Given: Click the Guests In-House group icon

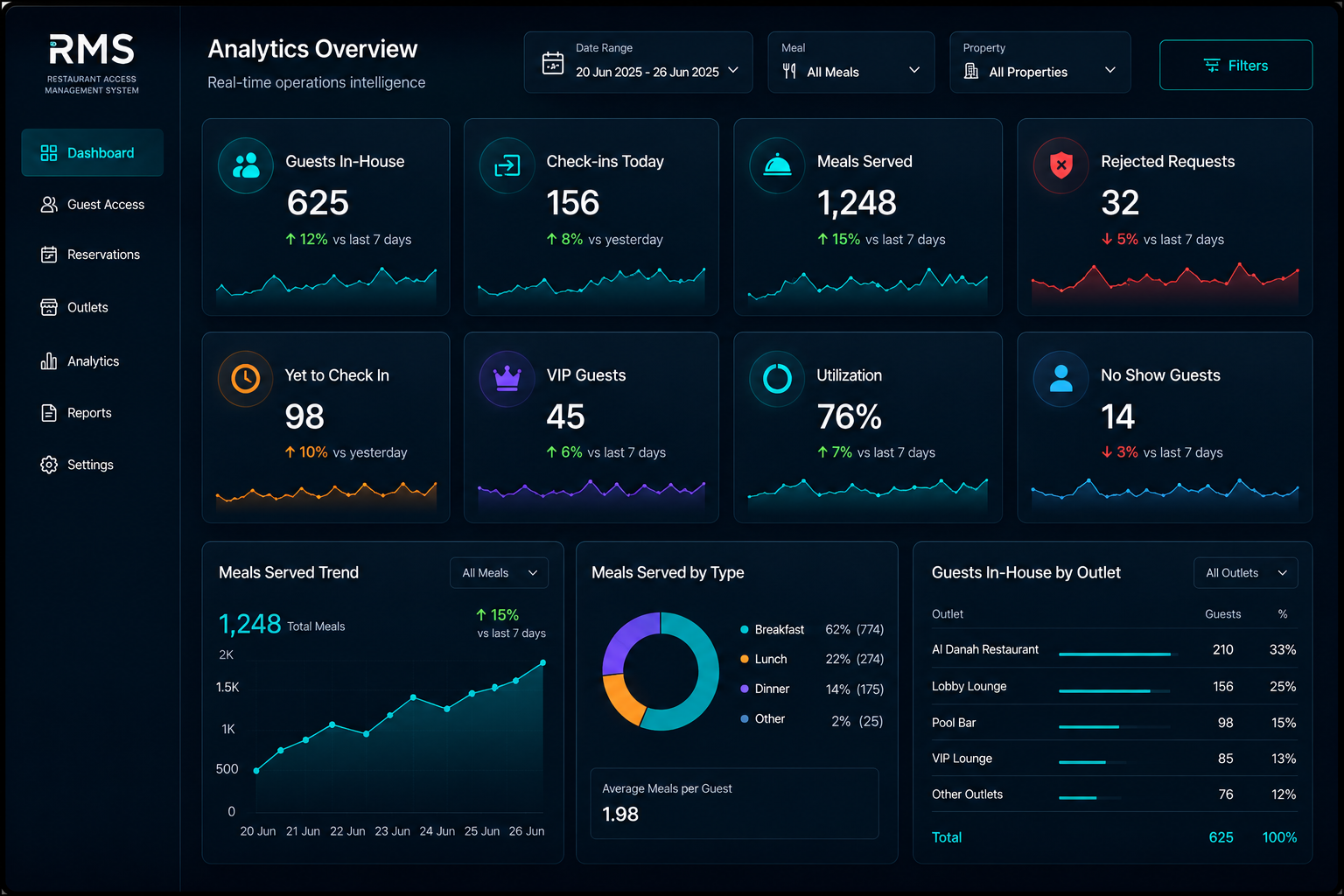Looking at the screenshot, I should coord(246,164).
